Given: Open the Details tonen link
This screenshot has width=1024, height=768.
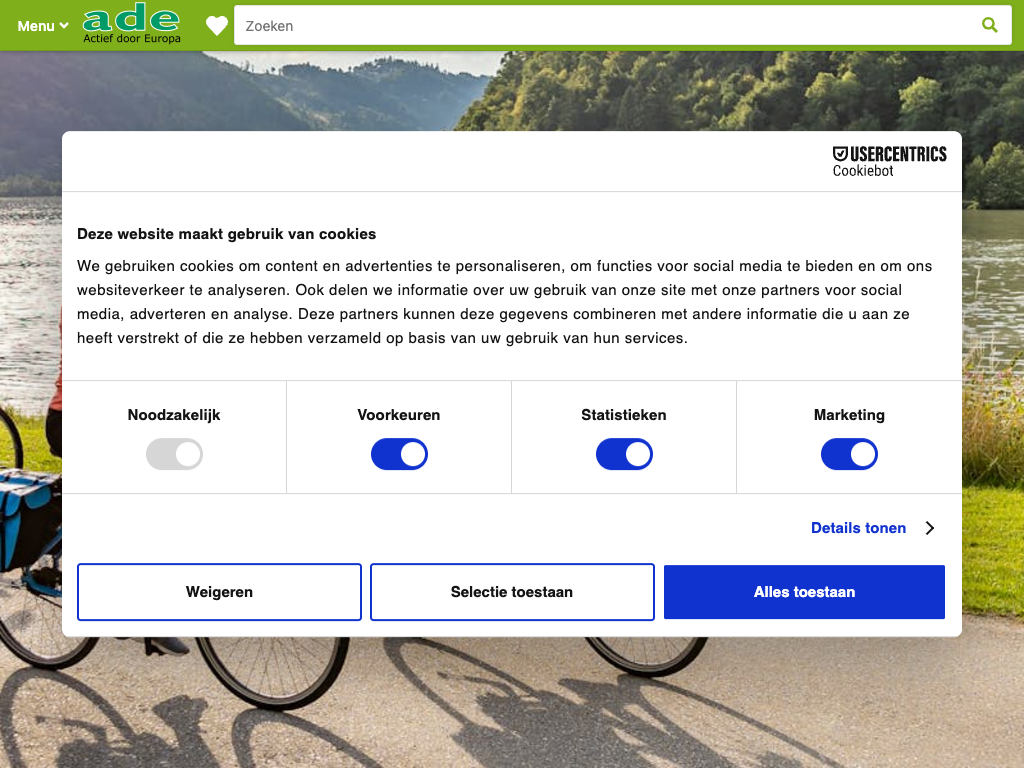Looking at the screenshot, I should pyautogui.click(x=858, y=528).
